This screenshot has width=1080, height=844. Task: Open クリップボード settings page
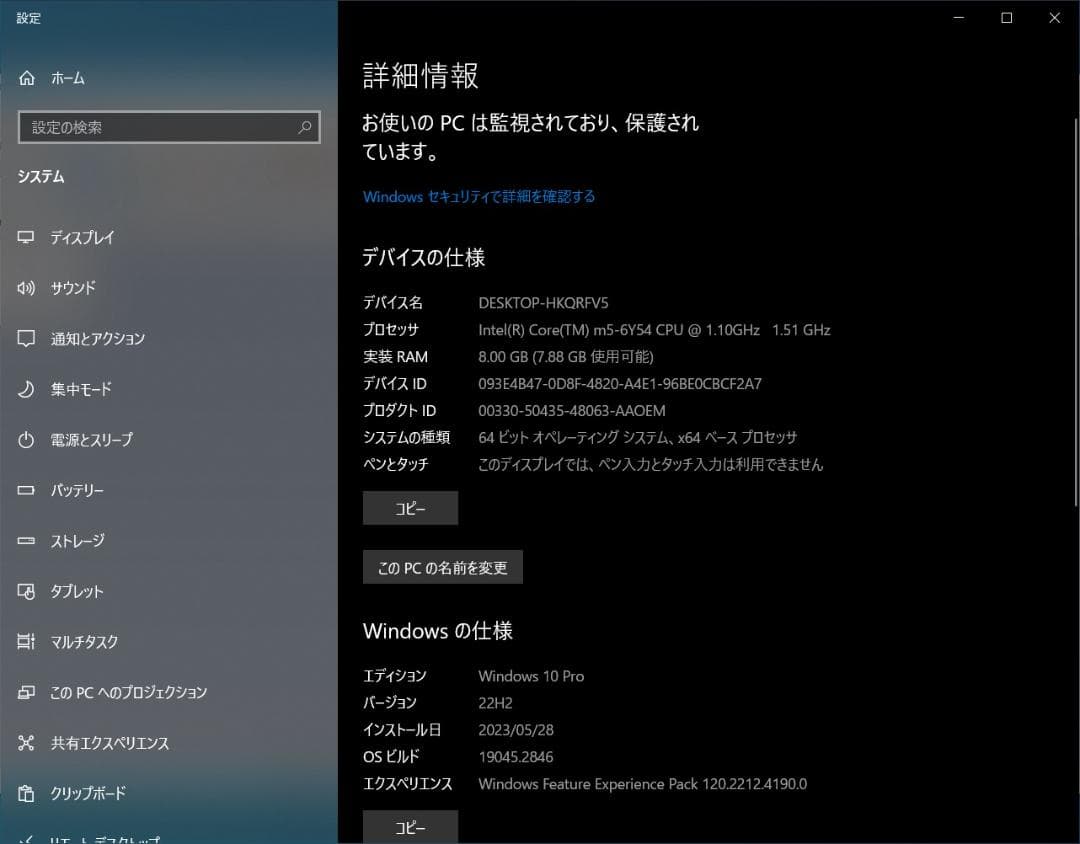coord(88,793)
